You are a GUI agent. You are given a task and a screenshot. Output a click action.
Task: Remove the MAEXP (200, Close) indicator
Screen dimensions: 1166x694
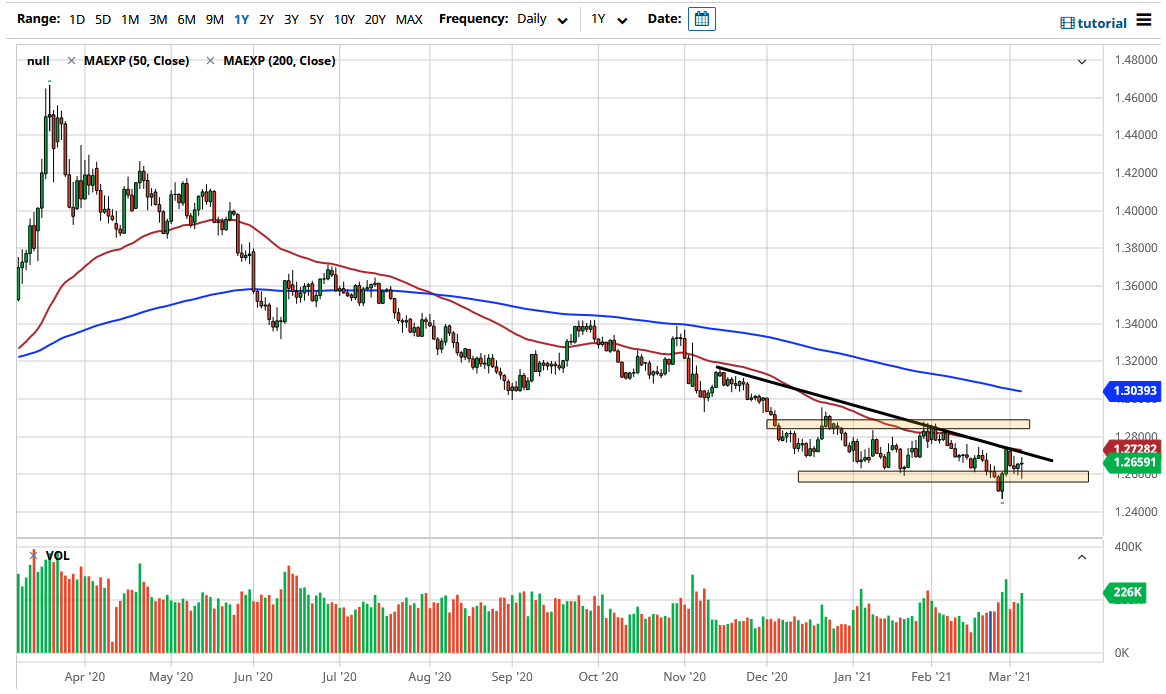click(209, 60)
